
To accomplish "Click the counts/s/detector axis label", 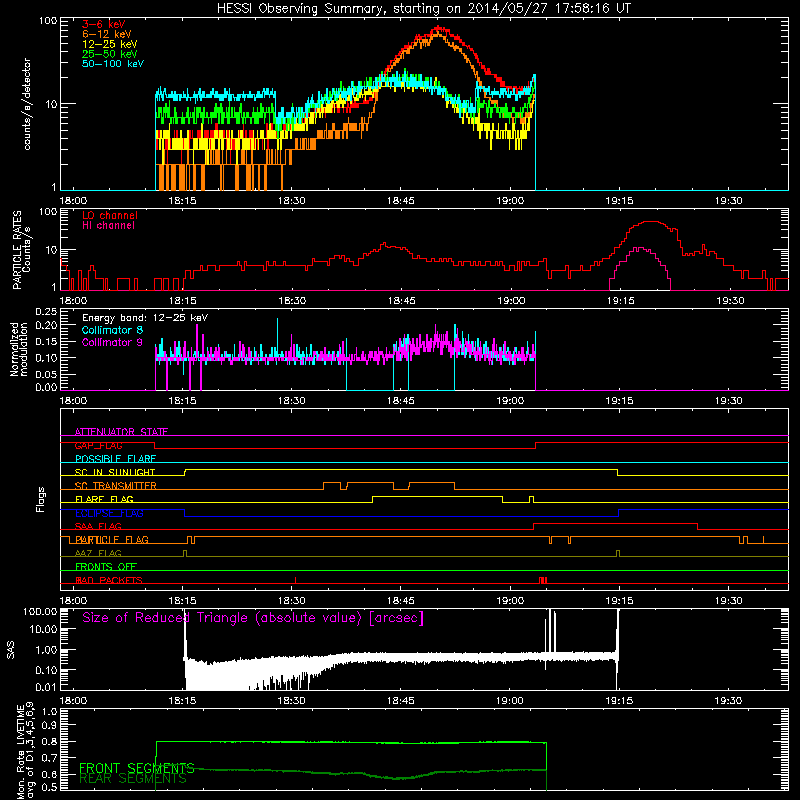I will click(x=27, y=104).
